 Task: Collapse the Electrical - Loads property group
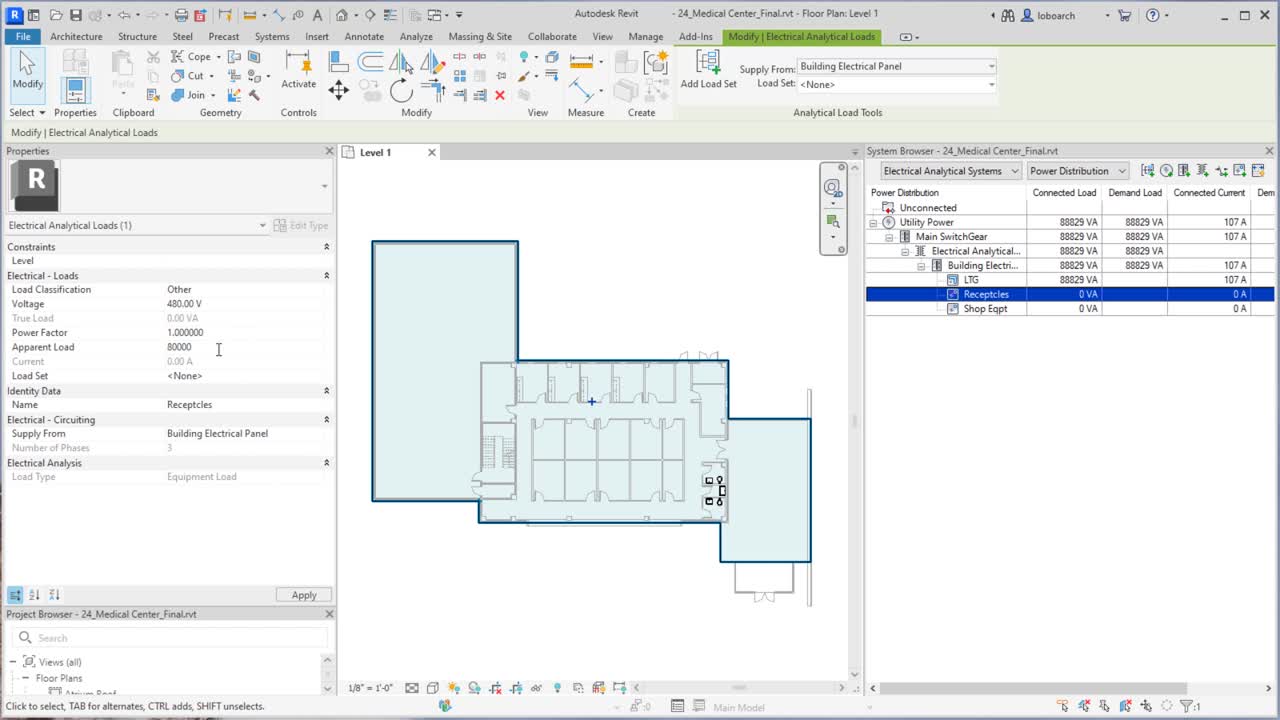coord(326,276)
